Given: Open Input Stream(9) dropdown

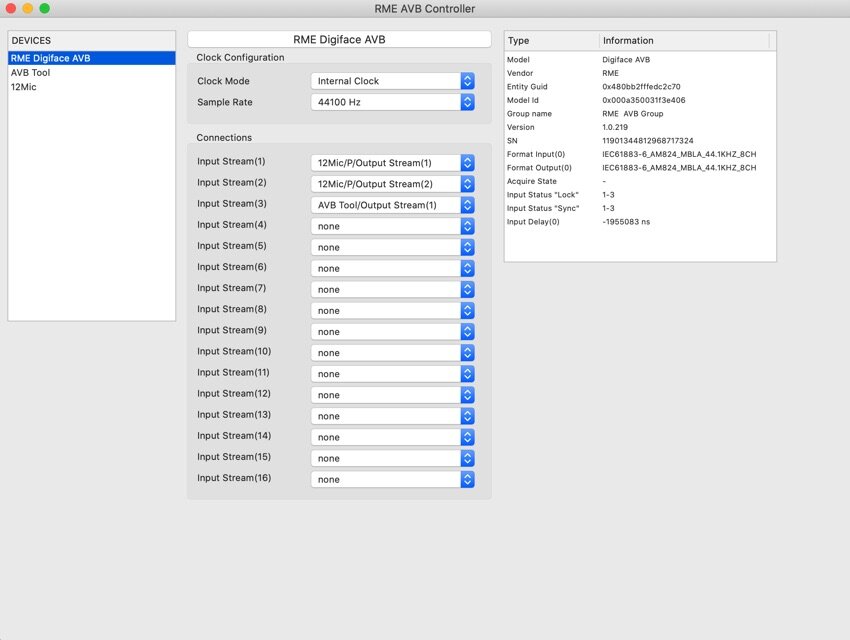Looking at the screenshot, I should click(x=392, y=332).
